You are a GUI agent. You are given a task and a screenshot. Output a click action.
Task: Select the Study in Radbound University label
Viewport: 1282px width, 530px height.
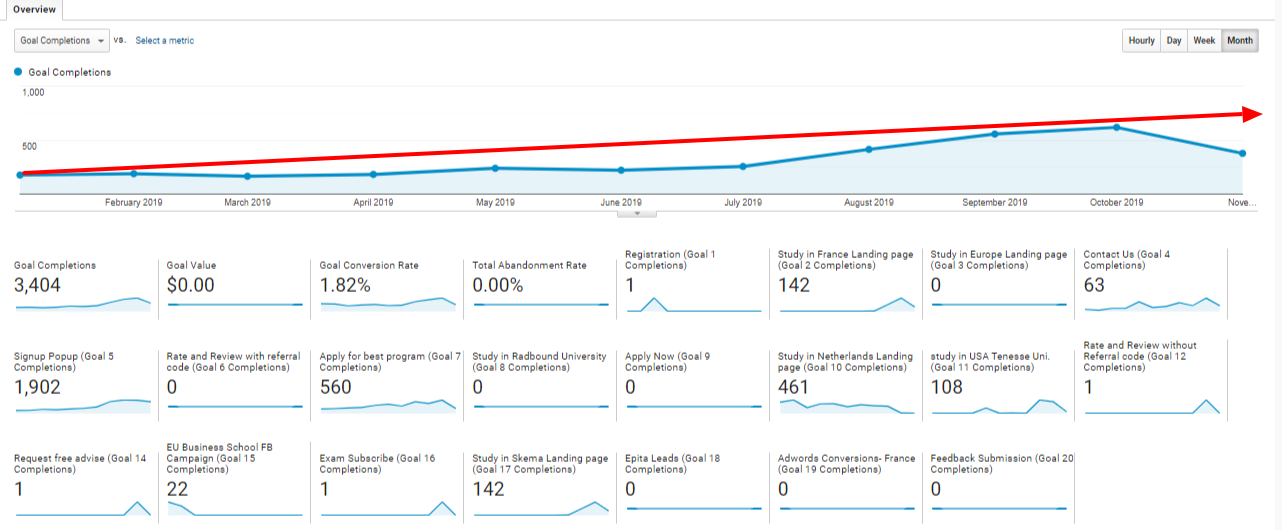tap(540, 362)
